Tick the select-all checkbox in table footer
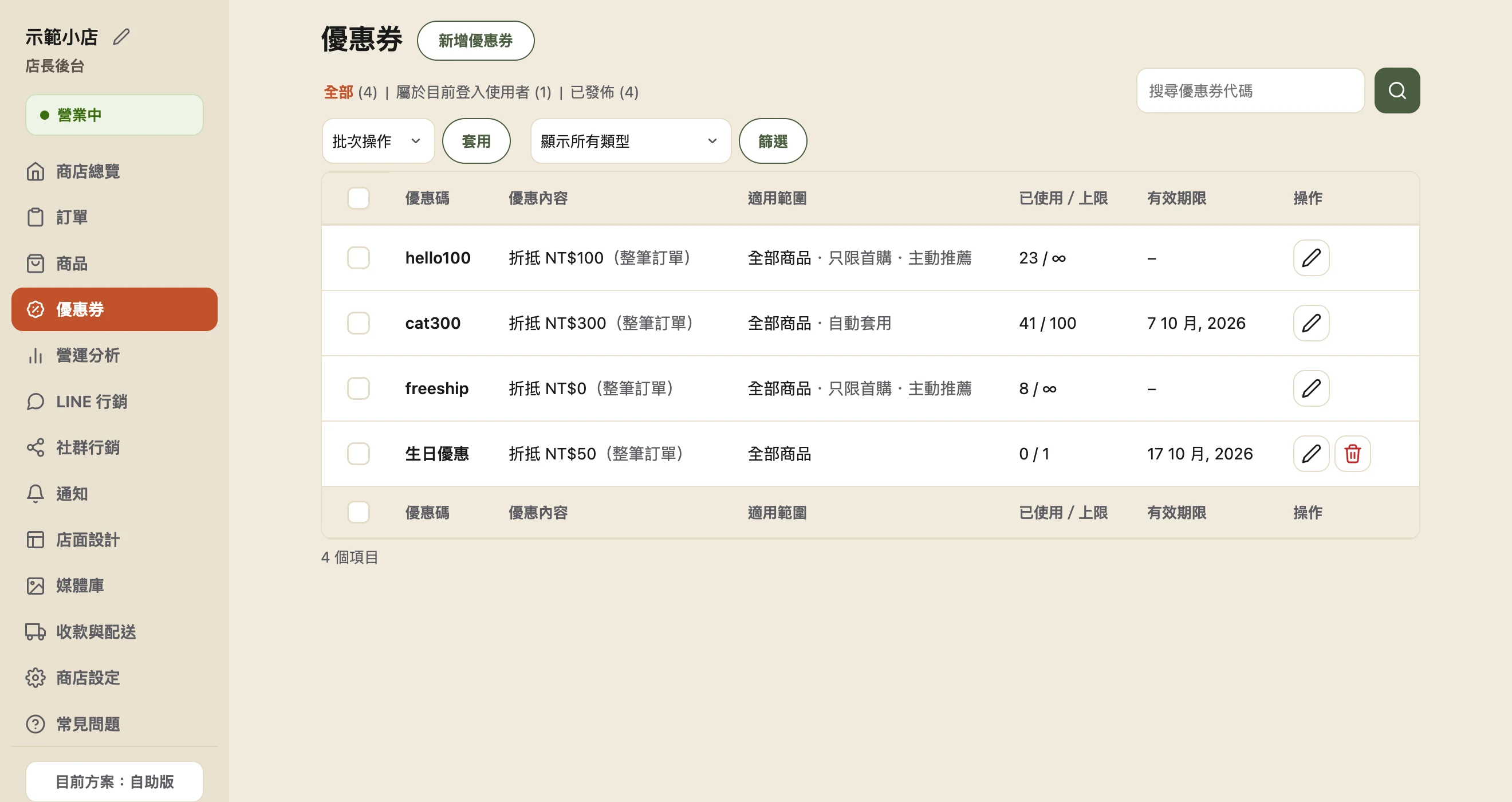Image resolution: width=1512 pixels, height=802 pixels. tap(358, 513)
